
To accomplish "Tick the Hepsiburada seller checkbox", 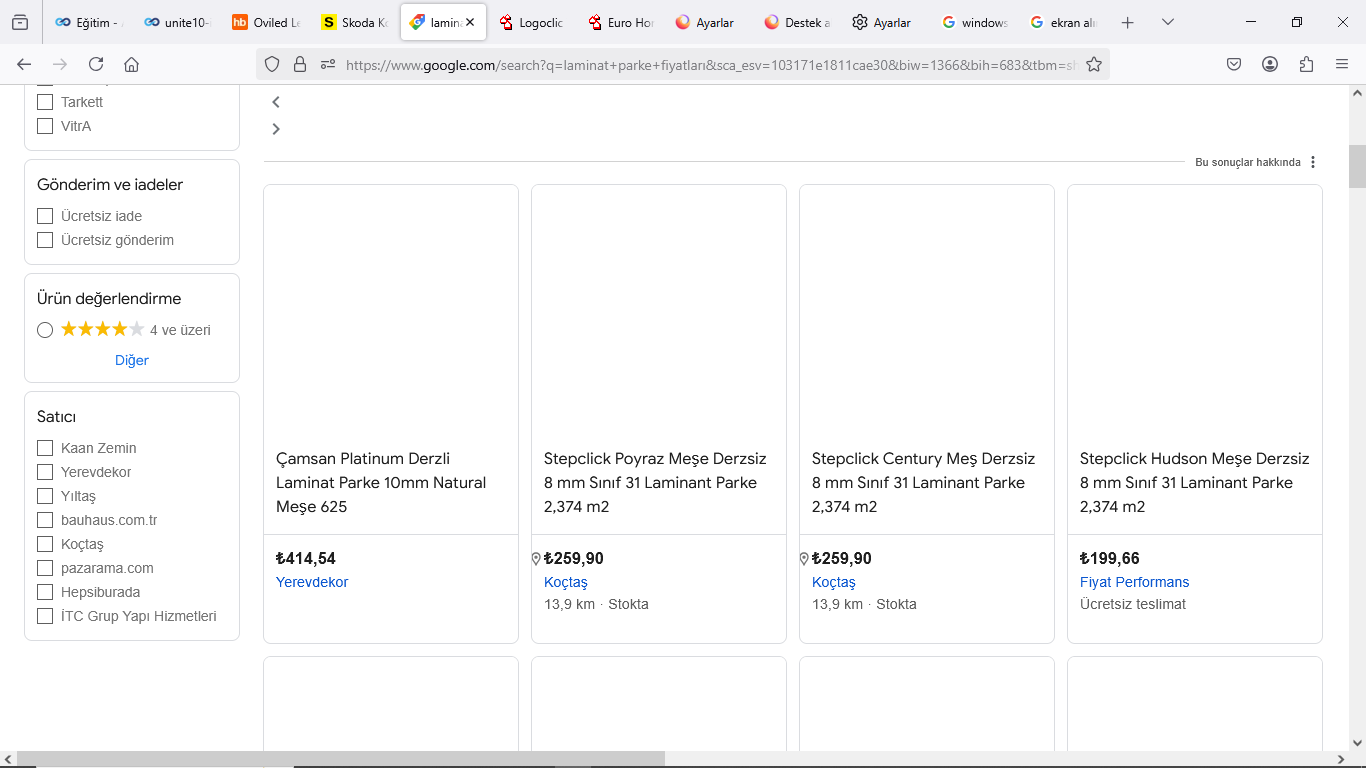I will [x=45, y=592].
